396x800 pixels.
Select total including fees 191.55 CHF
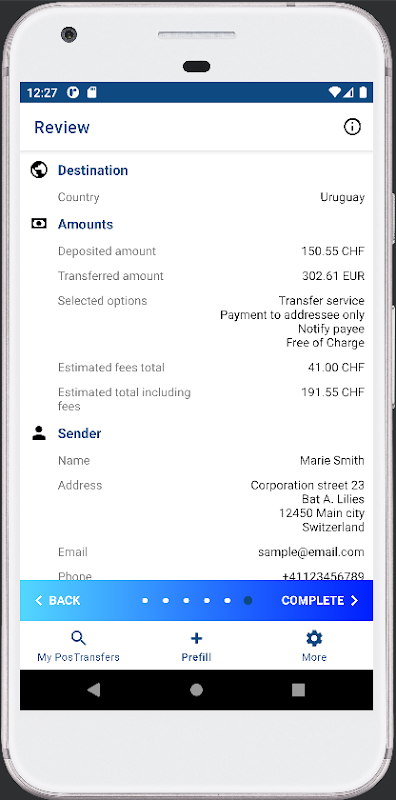tap(333, 392)
